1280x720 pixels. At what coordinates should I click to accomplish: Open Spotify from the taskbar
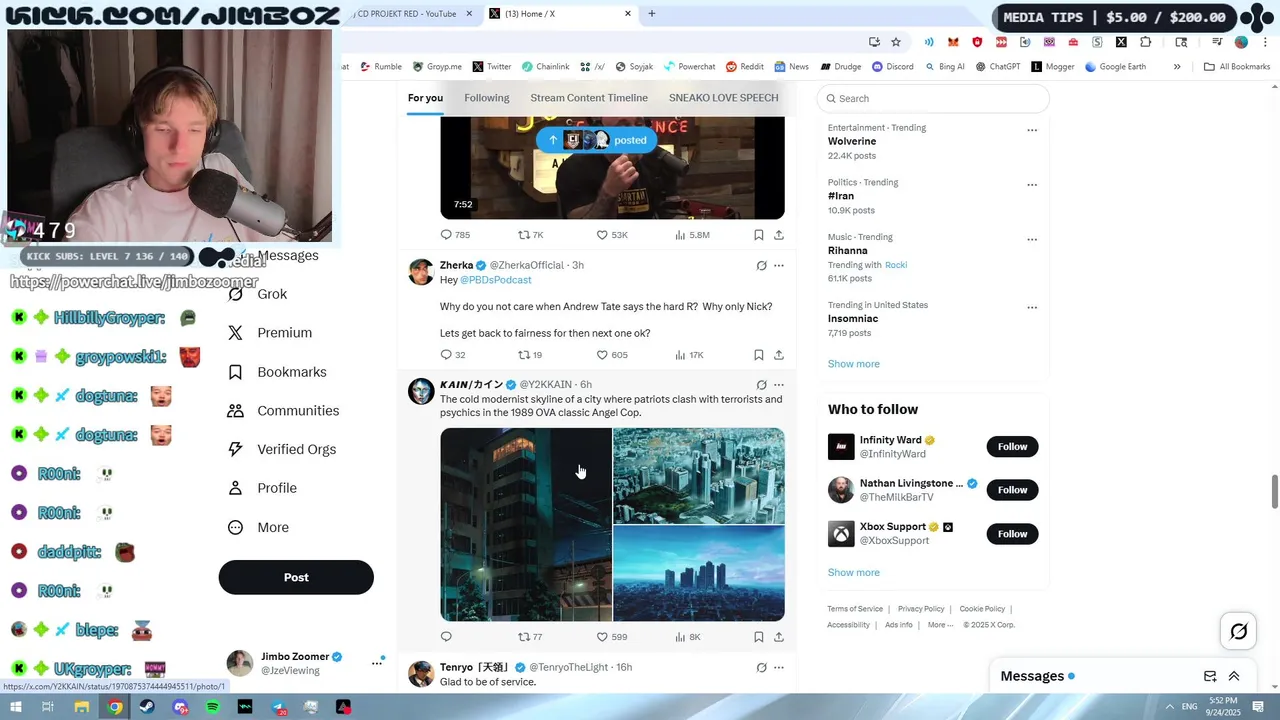213,707
